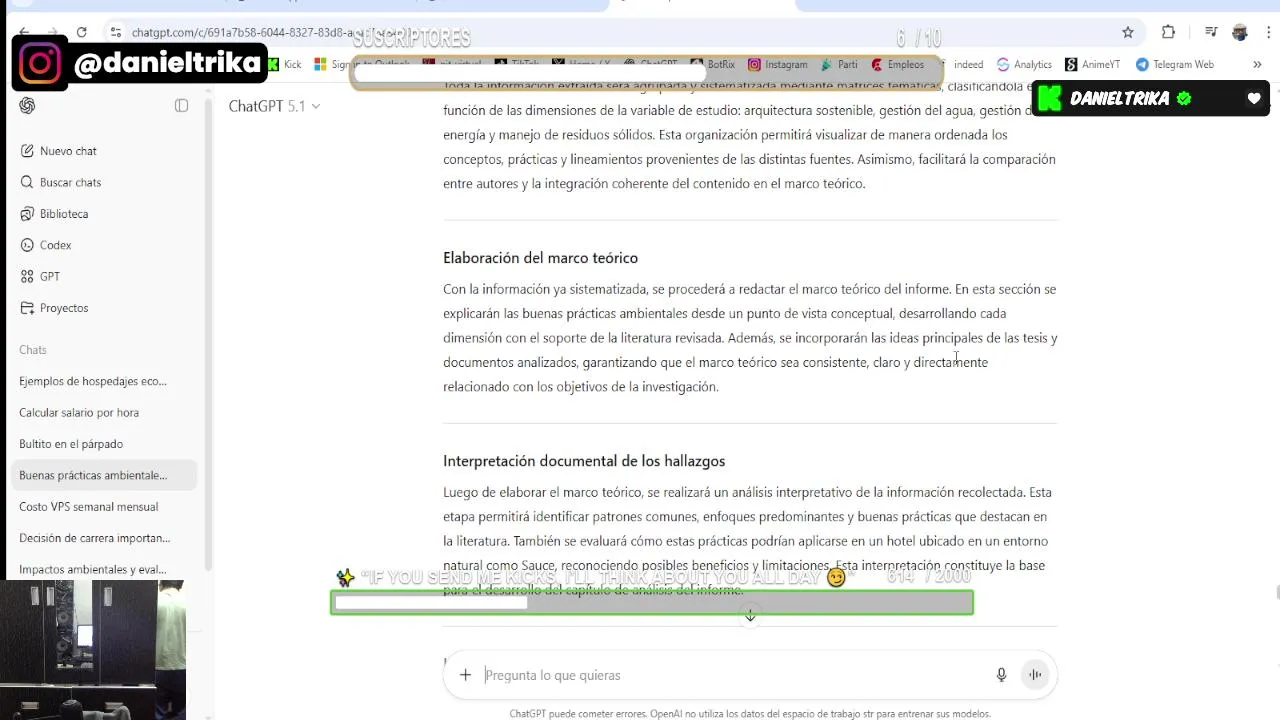
Task: Open Biblioteca in the sidebar
Action: point(64,214)
